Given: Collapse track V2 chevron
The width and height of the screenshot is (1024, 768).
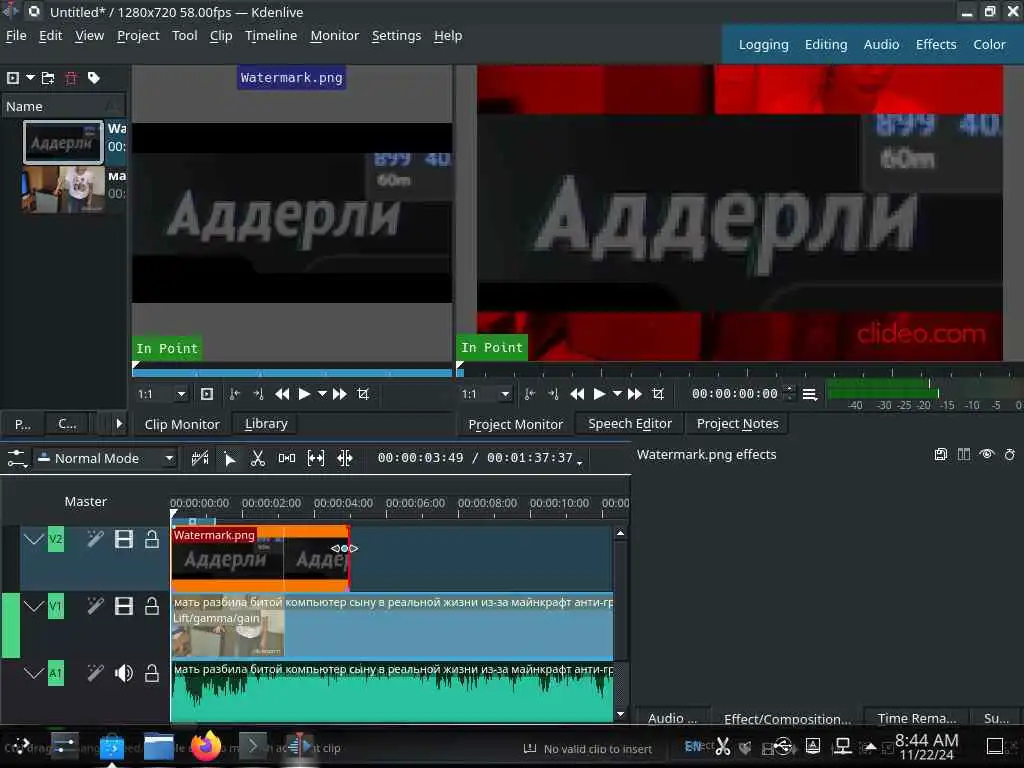Looking at the screenshot, I should [34, 539].
